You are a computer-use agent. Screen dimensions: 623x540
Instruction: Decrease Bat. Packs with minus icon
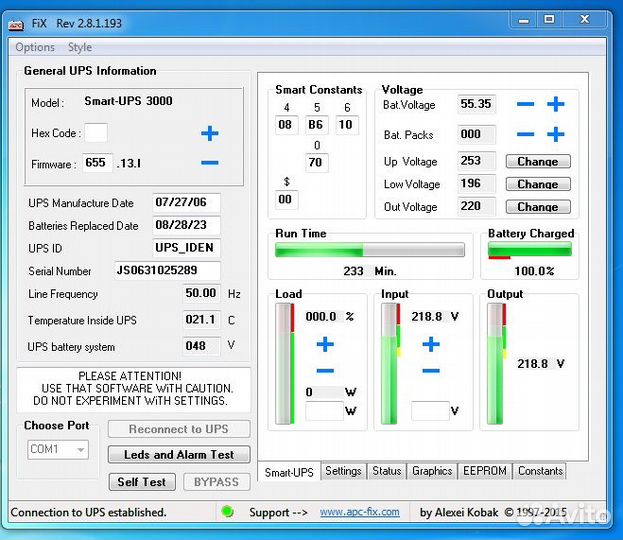tap(526, 134)
